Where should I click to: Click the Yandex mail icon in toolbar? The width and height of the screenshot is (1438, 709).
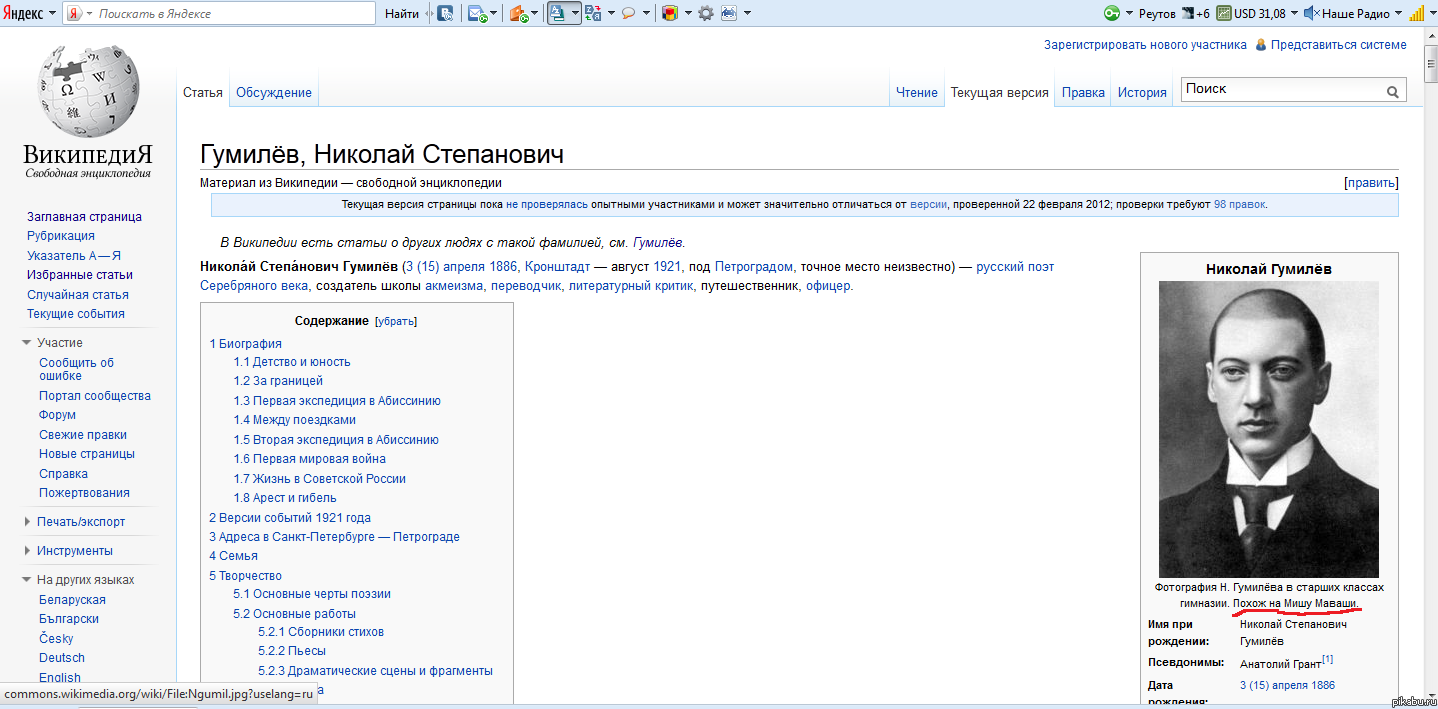(479, 13)
